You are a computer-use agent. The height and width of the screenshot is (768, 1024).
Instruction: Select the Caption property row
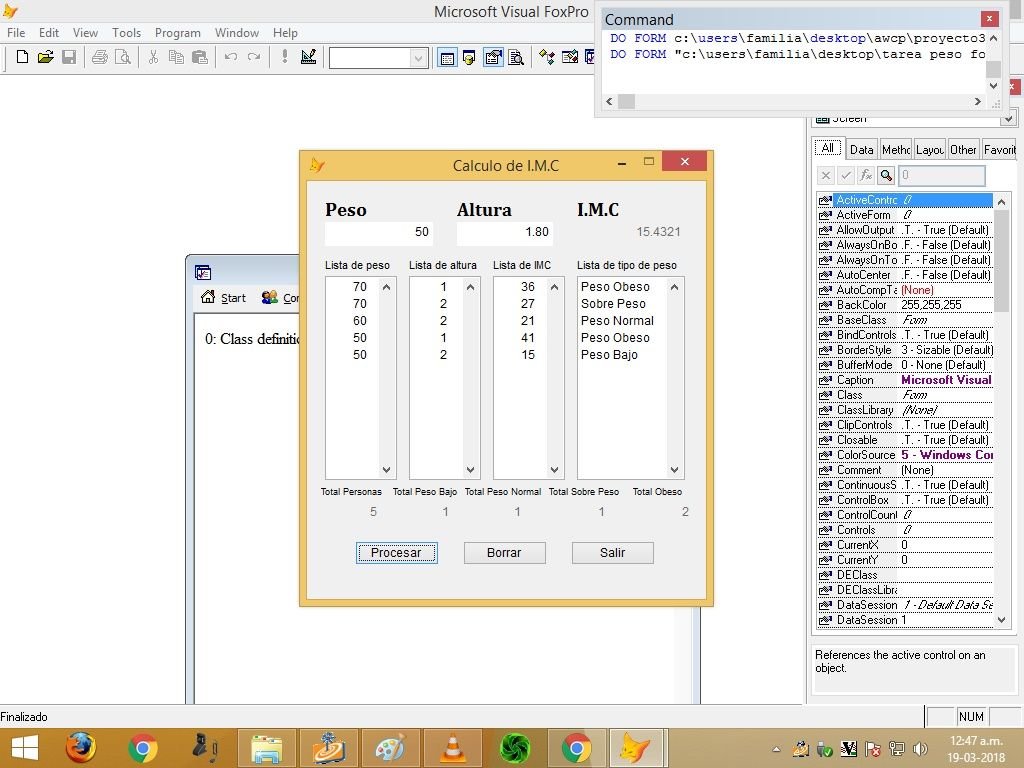click(x=905, y=380)
